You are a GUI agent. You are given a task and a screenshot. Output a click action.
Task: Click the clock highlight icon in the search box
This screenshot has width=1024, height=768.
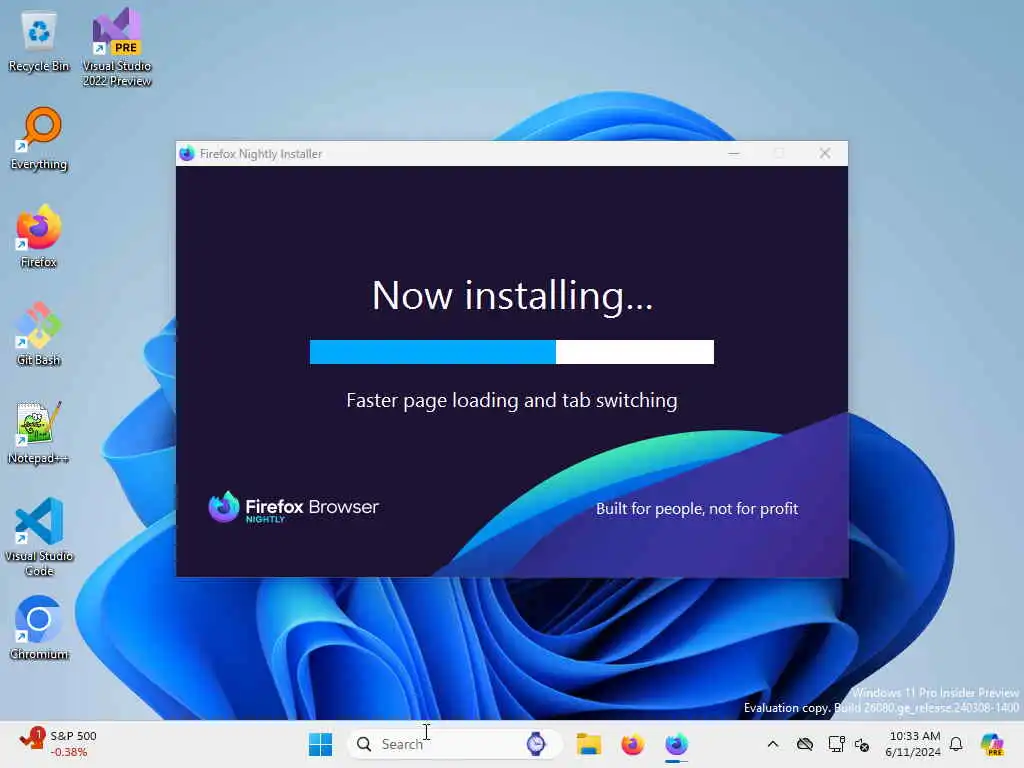point(536,744)
